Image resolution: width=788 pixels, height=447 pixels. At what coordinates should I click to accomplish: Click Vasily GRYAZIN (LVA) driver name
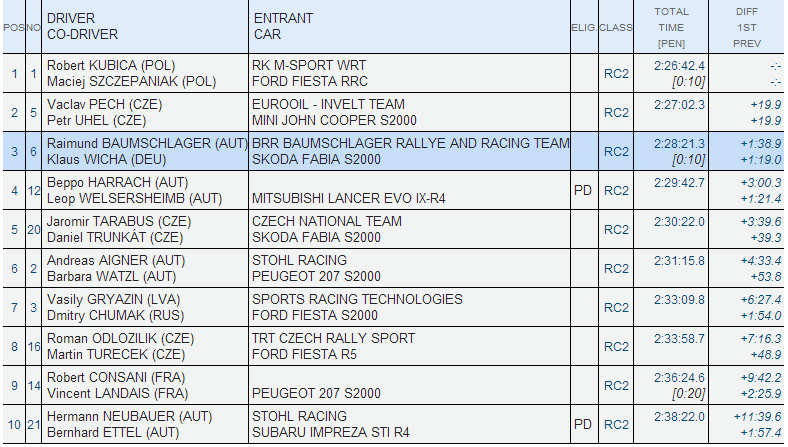coord(108,299)
